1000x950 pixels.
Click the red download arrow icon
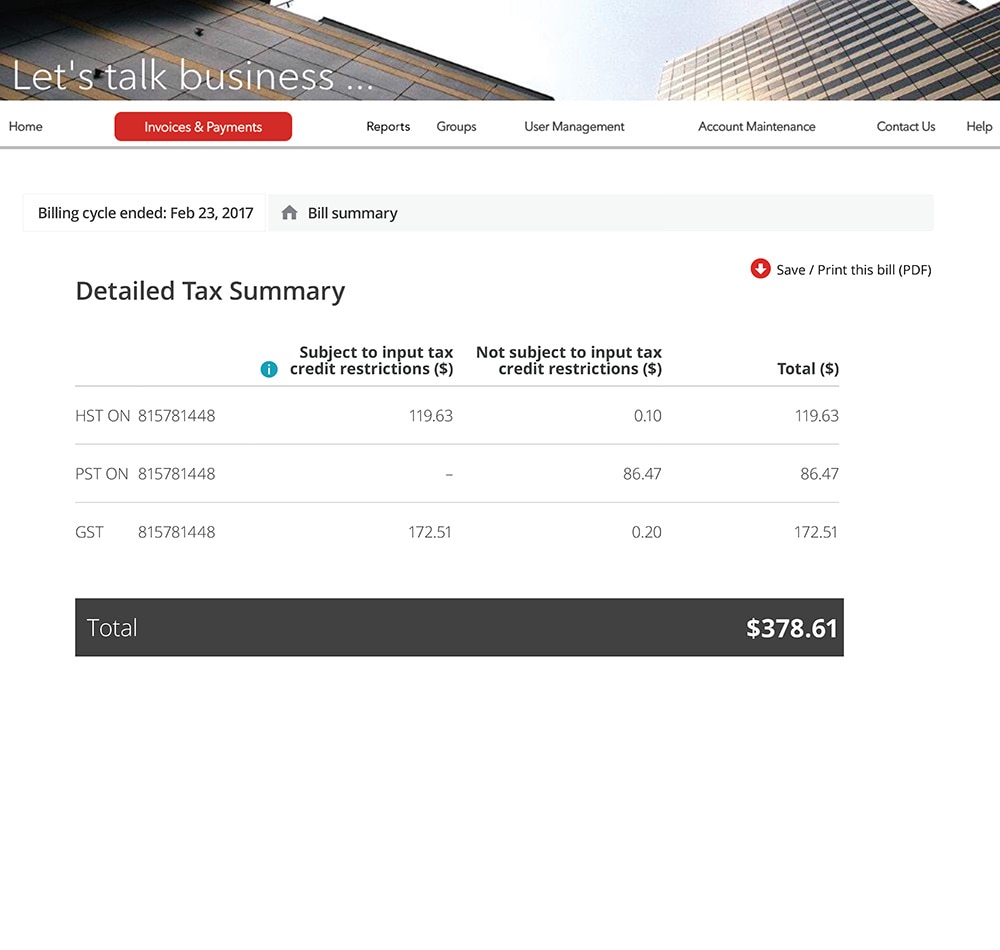tap(760, 269)
